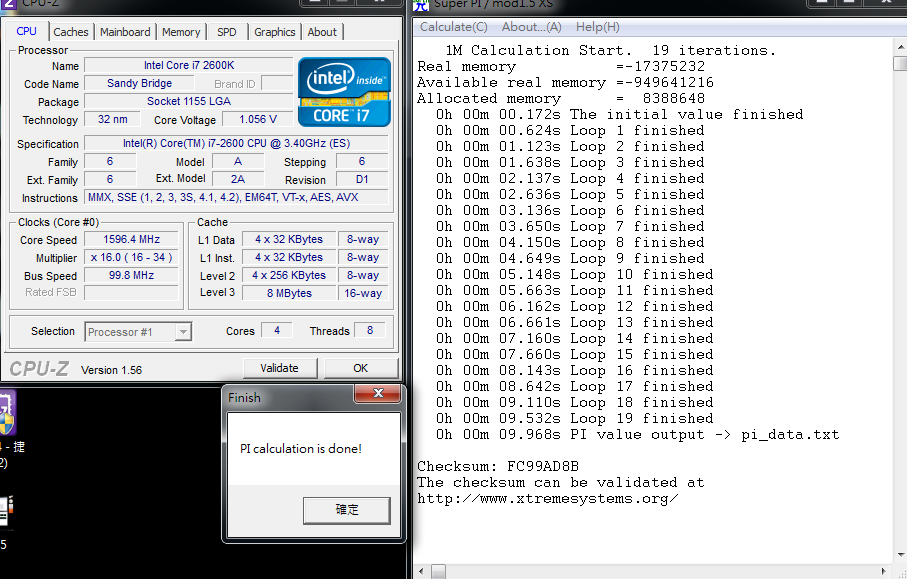
Task: Click the horizontal scrollbar thumb in Super PI
Action: click(438, 571)
